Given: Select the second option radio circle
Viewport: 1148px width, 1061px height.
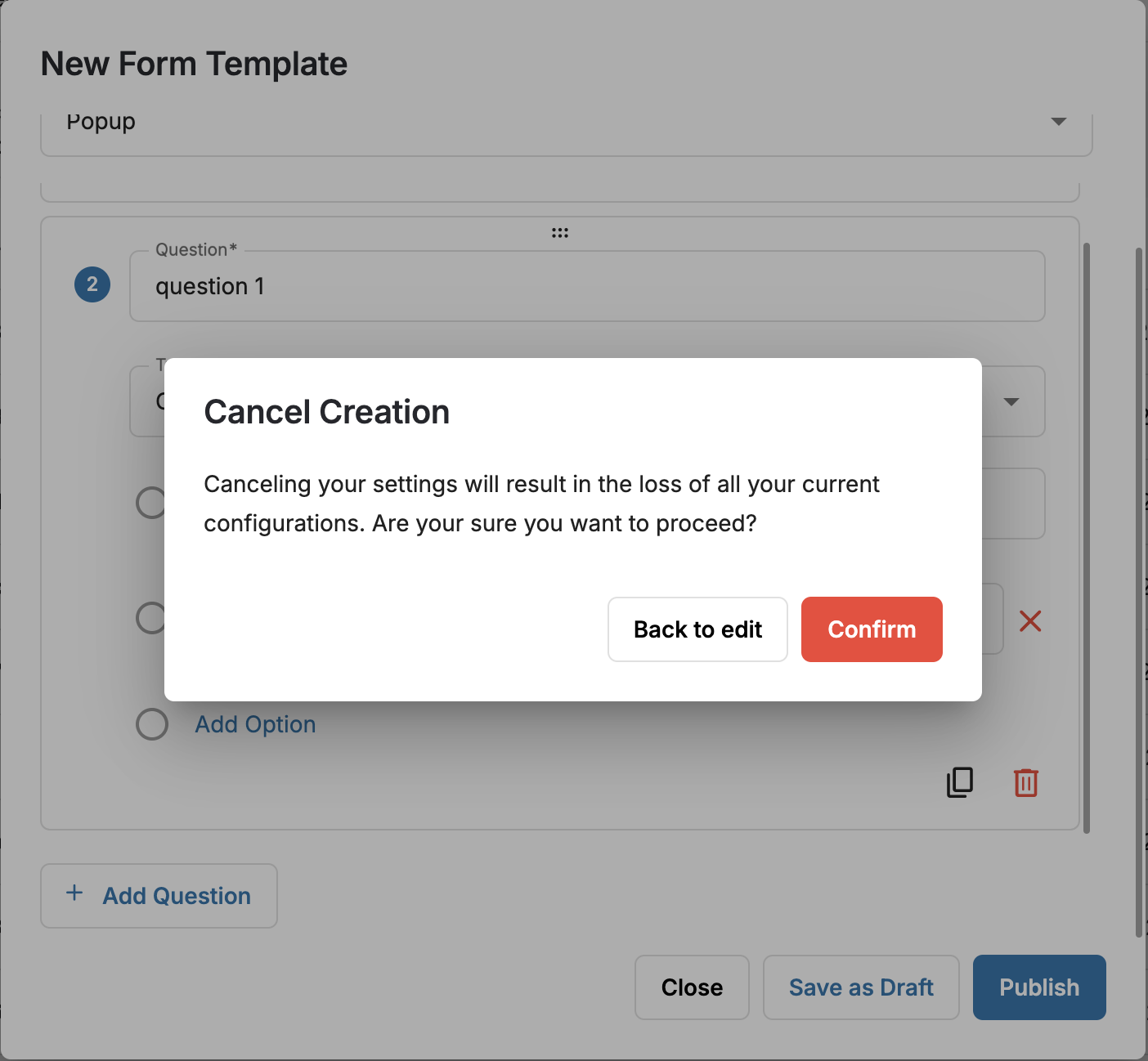Looking at the screenshot, I should (x=150, y=617).
